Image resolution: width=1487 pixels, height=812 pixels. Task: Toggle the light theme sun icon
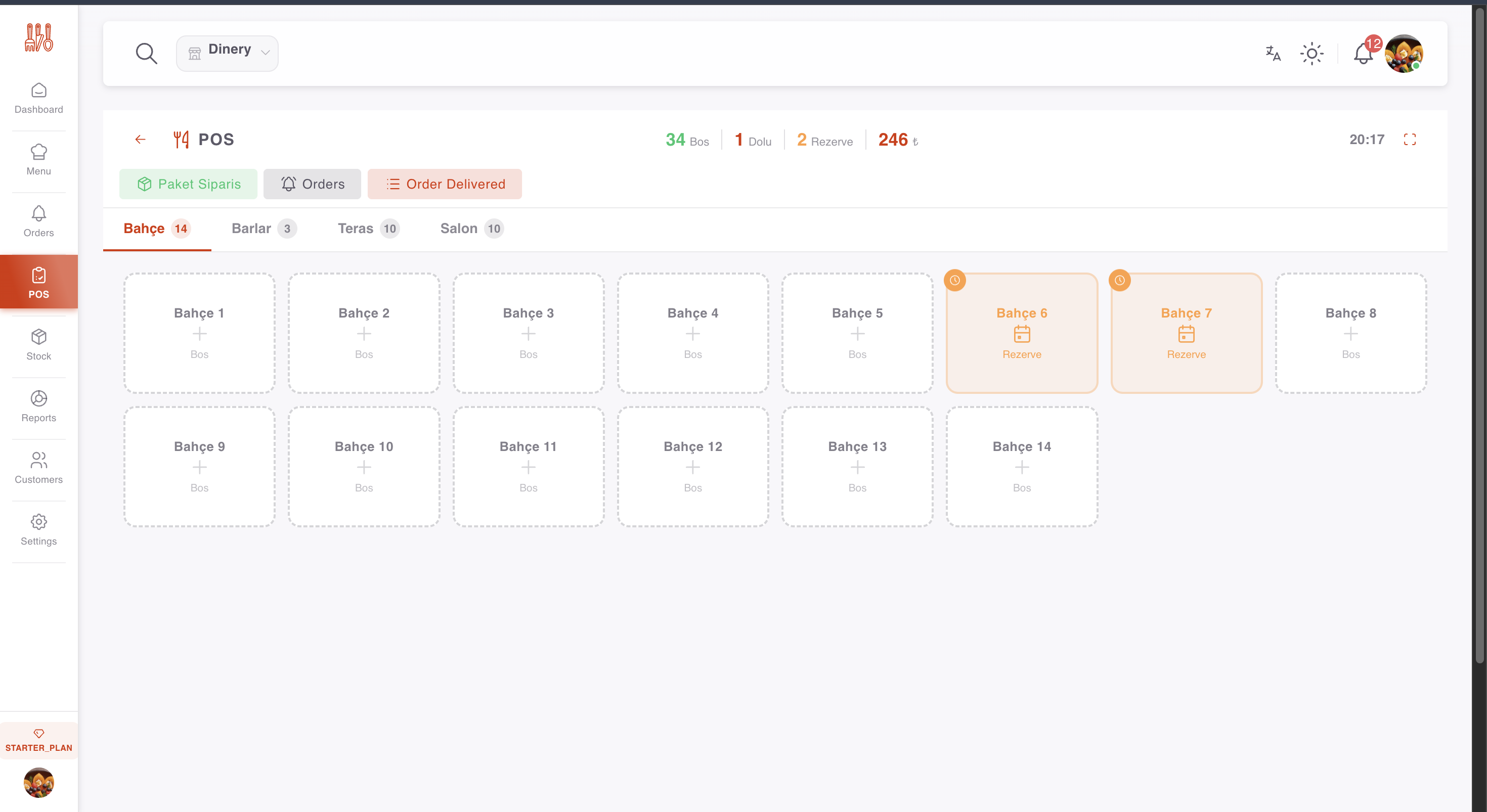(x=1311, y=53)
